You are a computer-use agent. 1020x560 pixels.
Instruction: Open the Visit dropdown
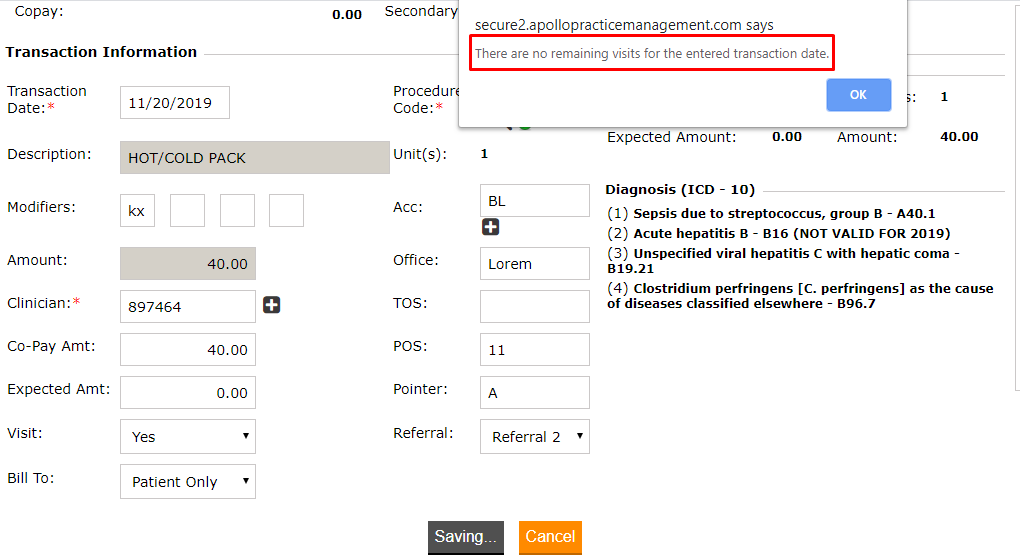(188, 437)
